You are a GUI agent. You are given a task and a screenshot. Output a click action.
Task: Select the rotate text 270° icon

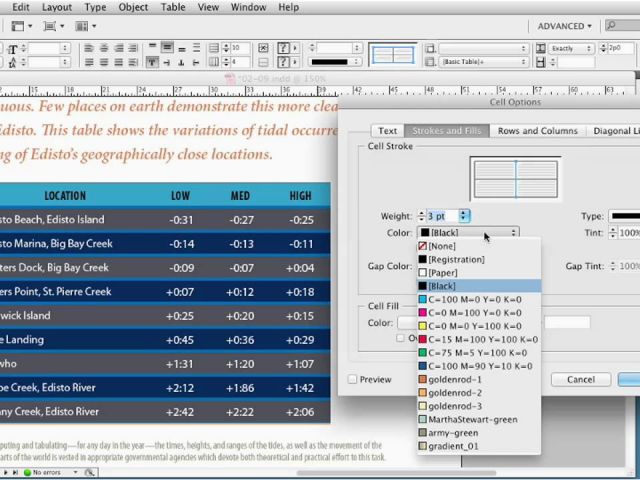pyautogui.click(x=196, y=62)
